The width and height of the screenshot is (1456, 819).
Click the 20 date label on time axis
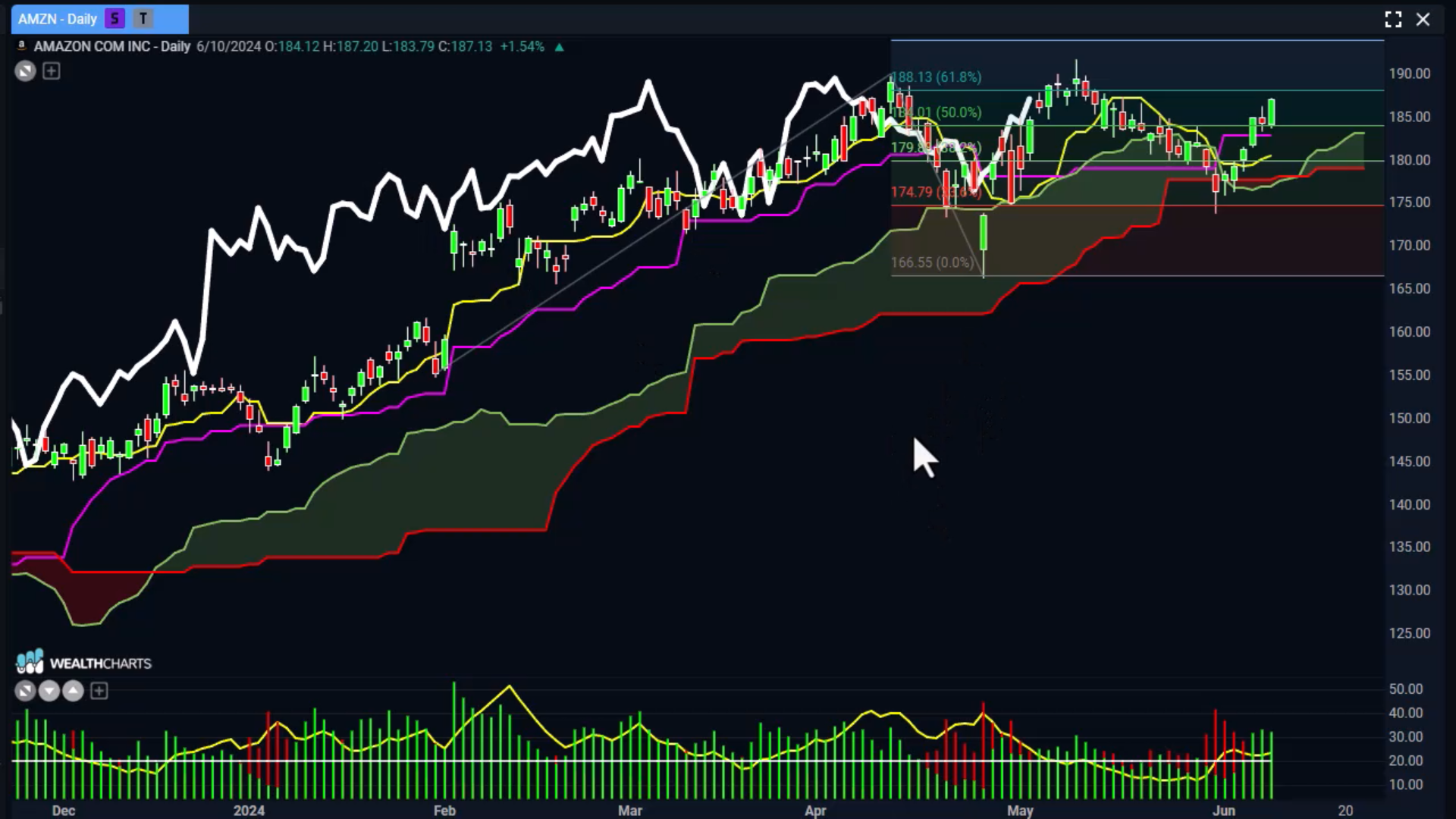[x=1345, y=811]
